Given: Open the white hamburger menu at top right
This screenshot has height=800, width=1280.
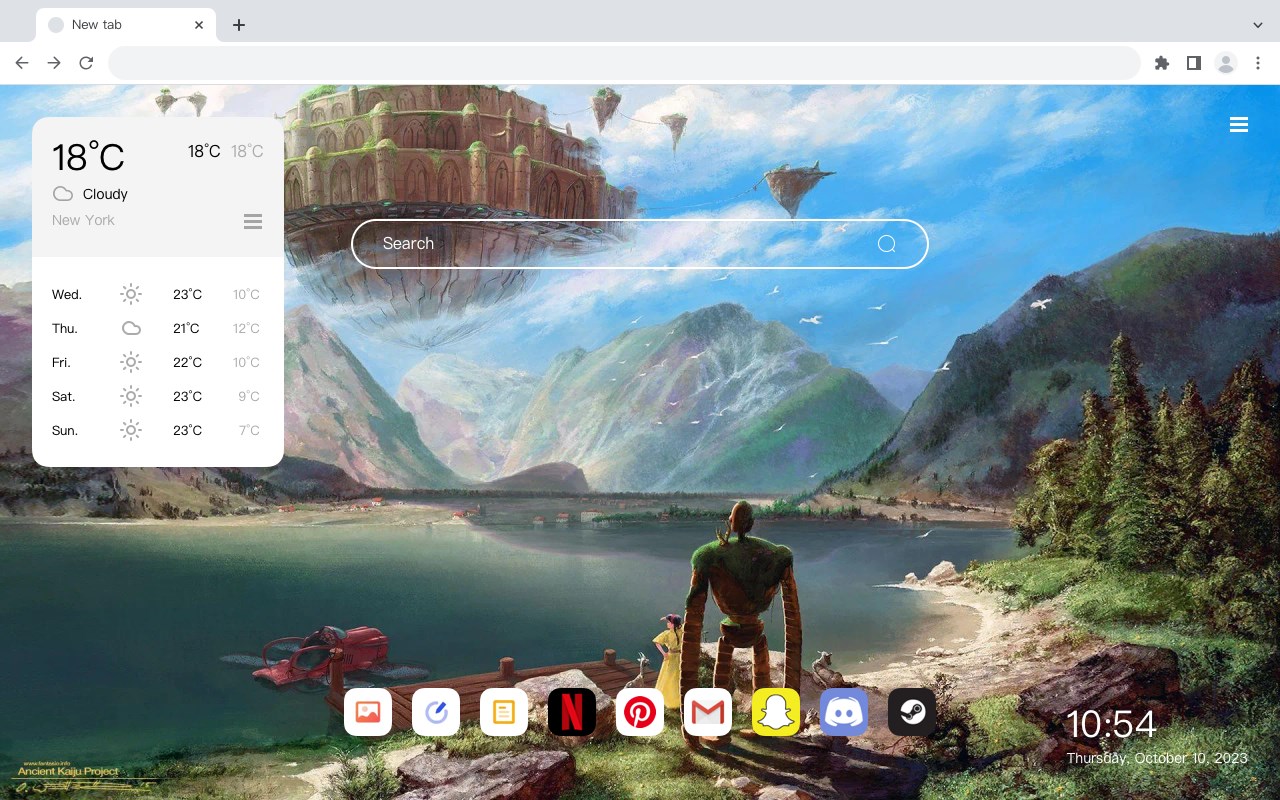Looking at the screenshot, I should [1239, 125].
